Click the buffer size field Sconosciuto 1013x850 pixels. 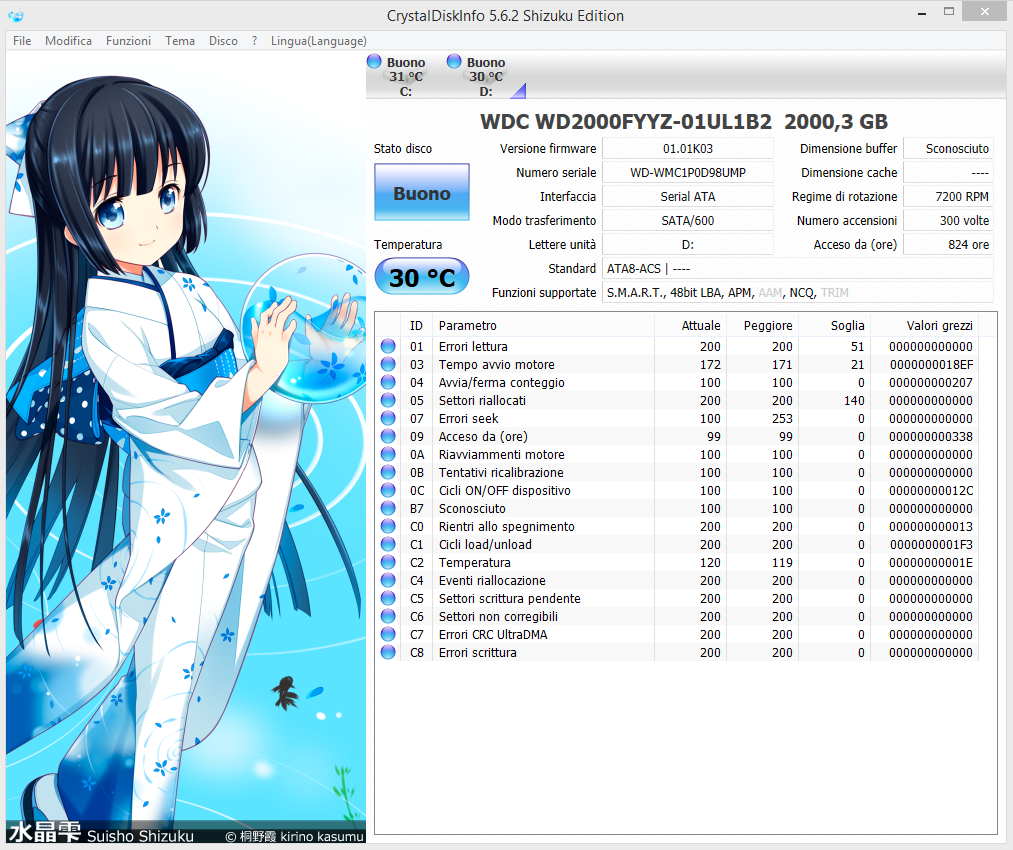(948, 149)
